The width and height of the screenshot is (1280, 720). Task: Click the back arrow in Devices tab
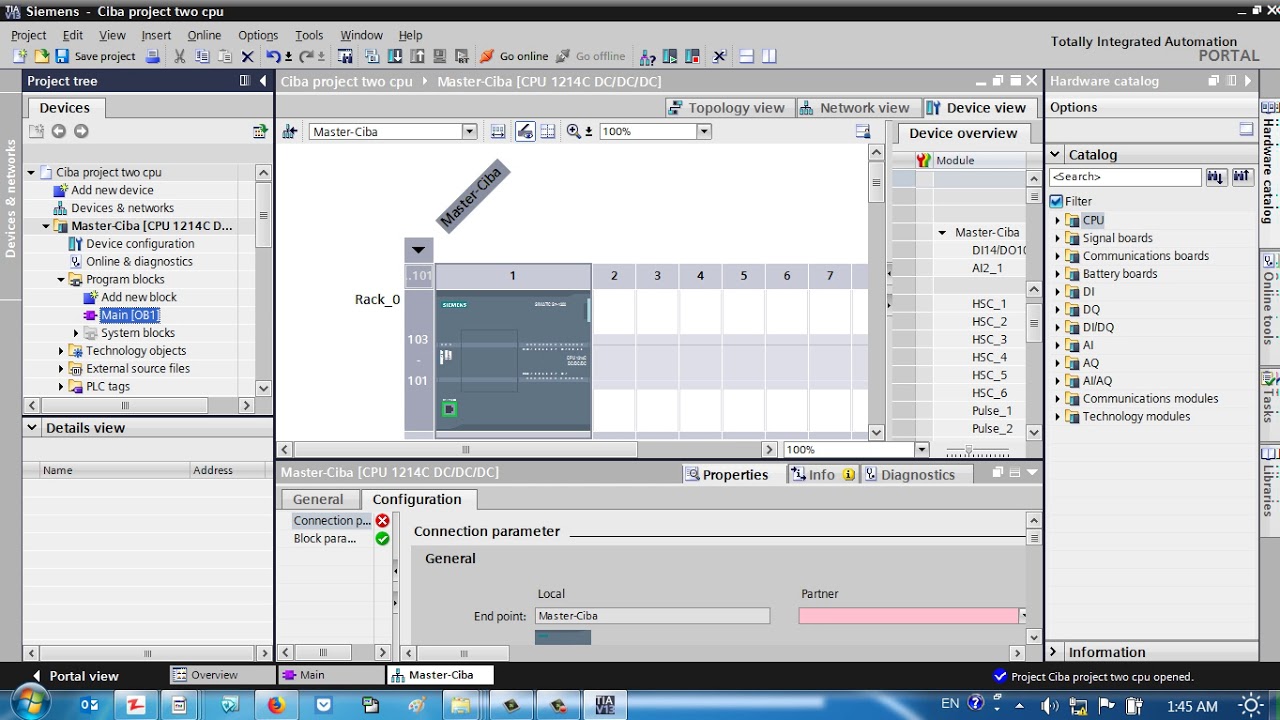point(58,131)
